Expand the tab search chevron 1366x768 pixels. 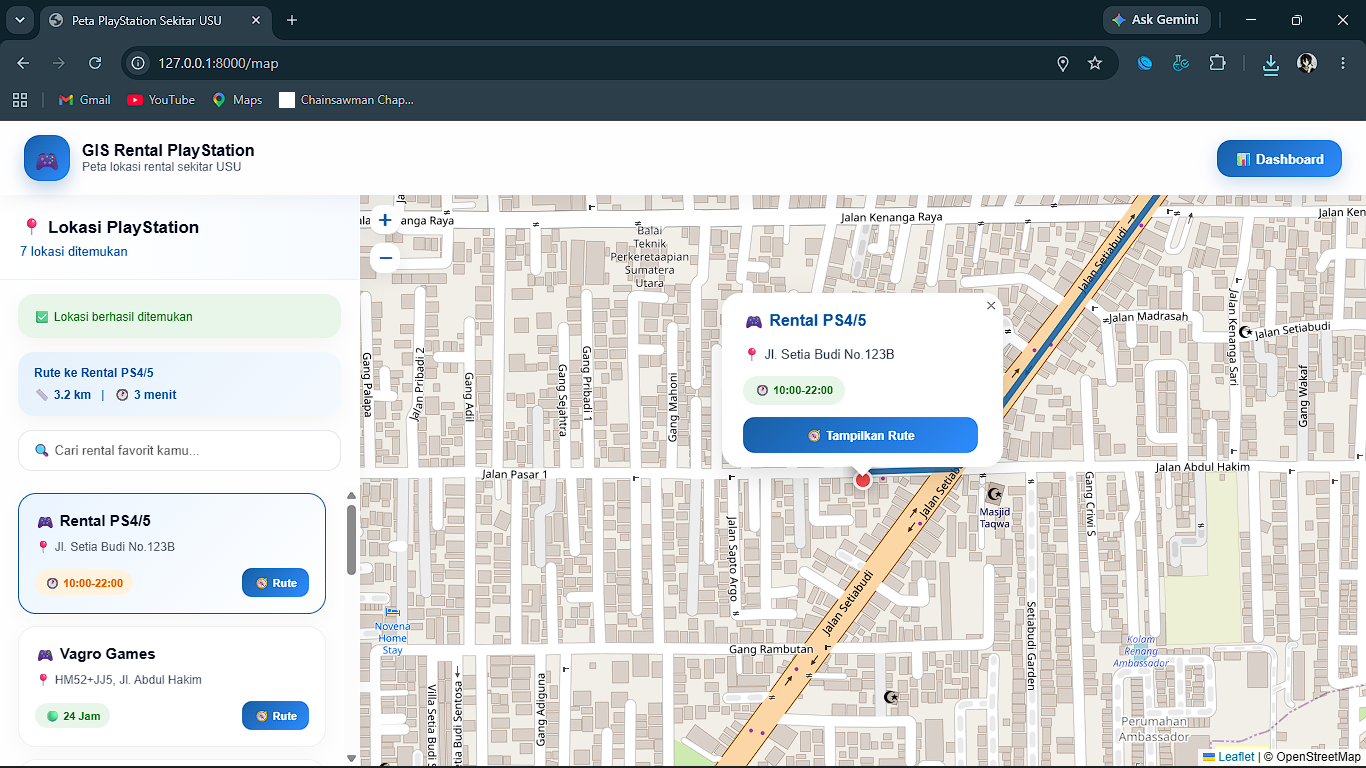[20, 20]
